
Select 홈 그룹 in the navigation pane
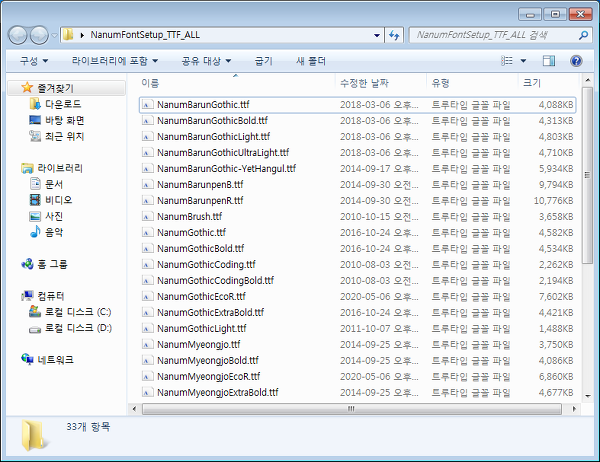coord(44,264)
